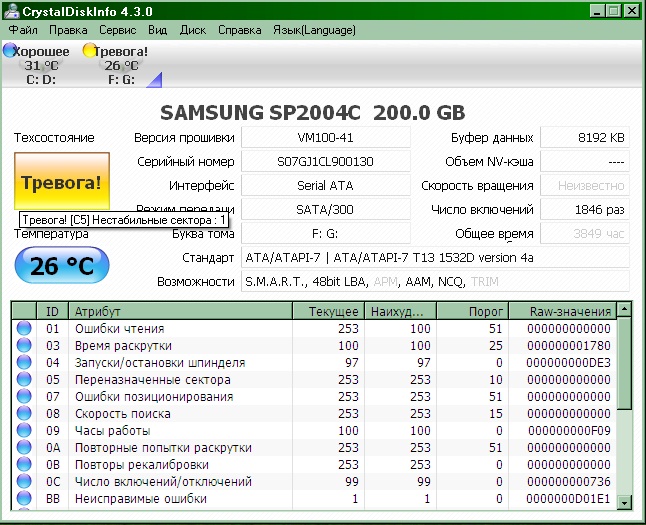
Task: Click status icon of row BB Неисправимые ошибки
Action: 24,498
